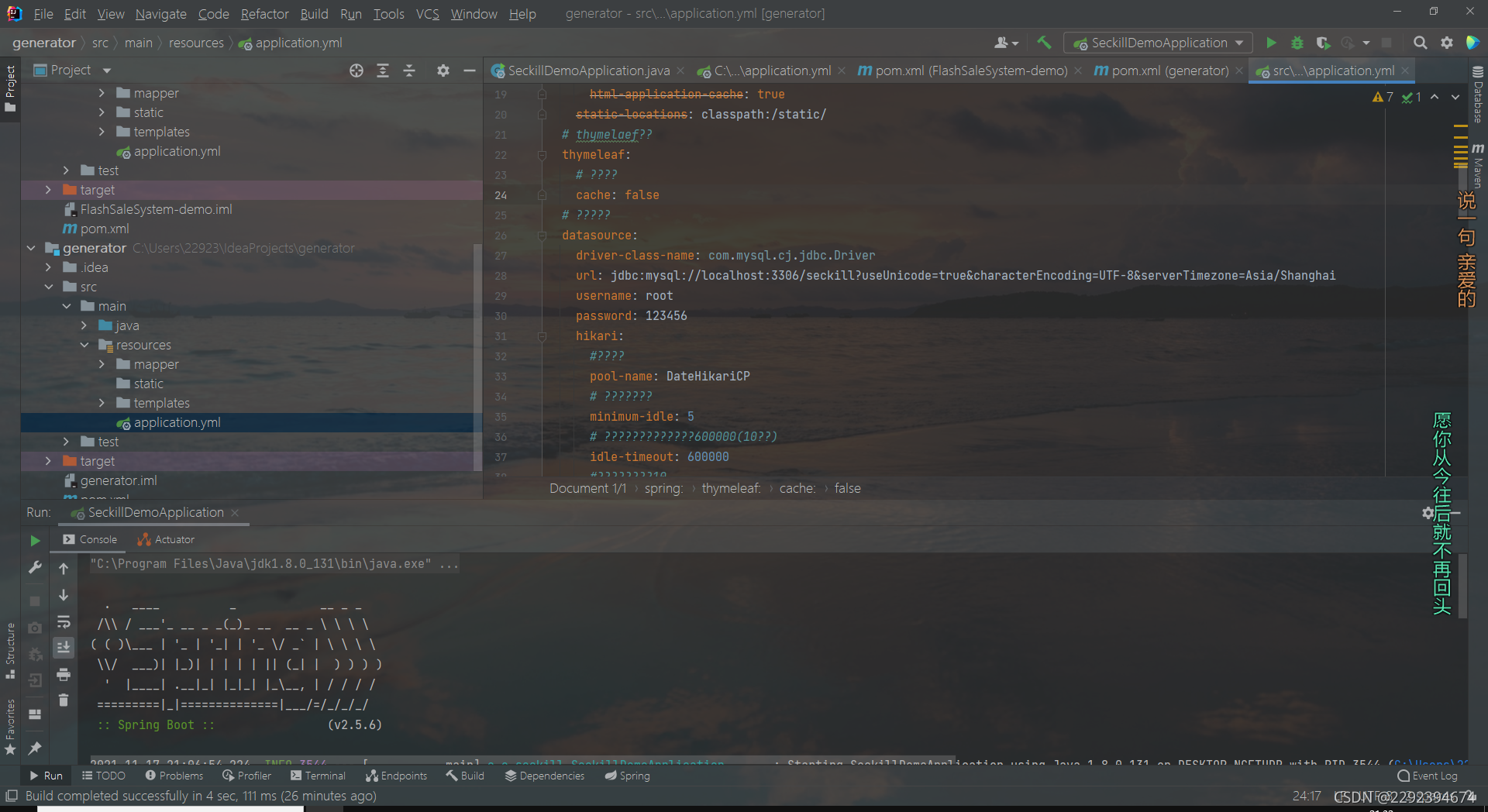This screenshot has height=812, width=1488.
Task: Collapse the resources folder under generator main
Action: click(84, 346)
